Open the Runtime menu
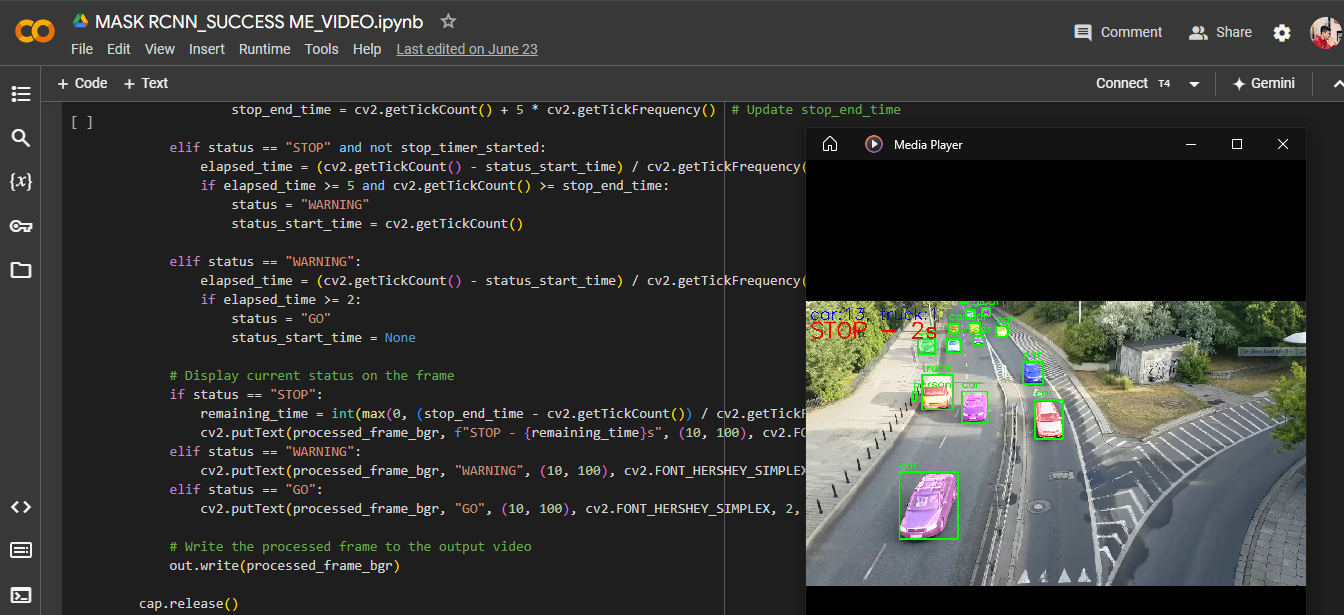This screenshot has height=615, width=1344. pos(264,49)
